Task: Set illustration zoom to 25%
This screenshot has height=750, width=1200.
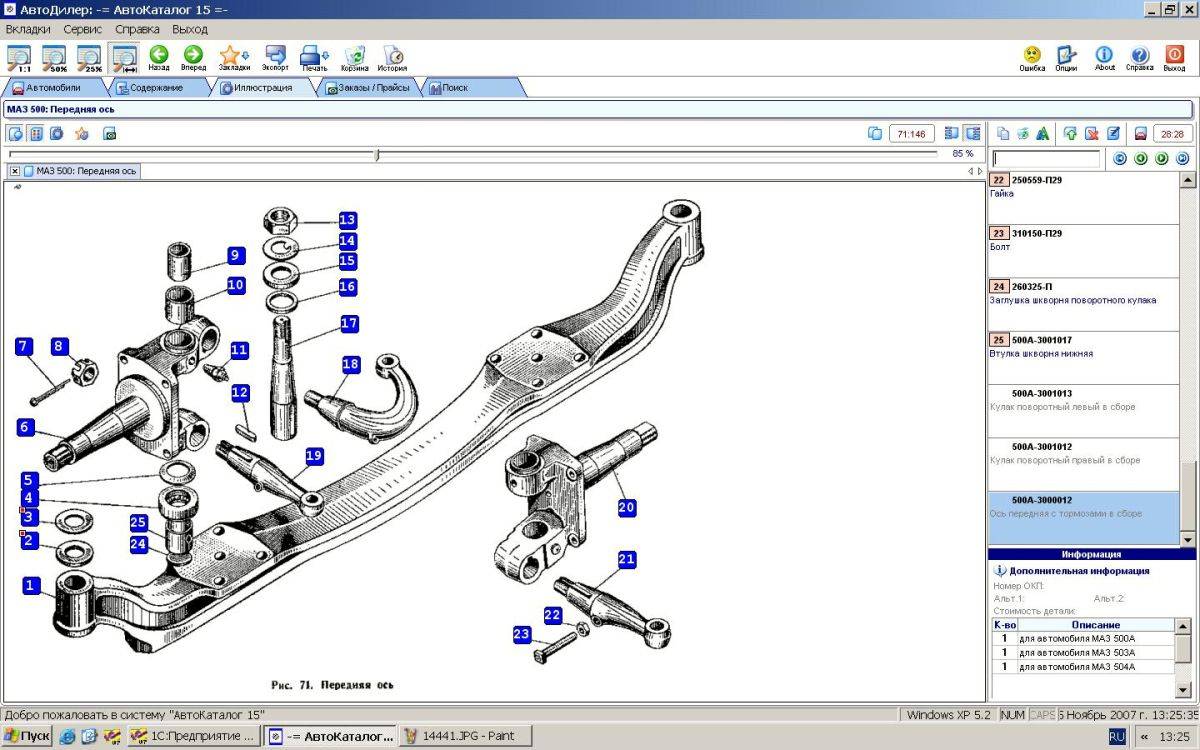Action: pyautogui.click(x=90, y=58)
